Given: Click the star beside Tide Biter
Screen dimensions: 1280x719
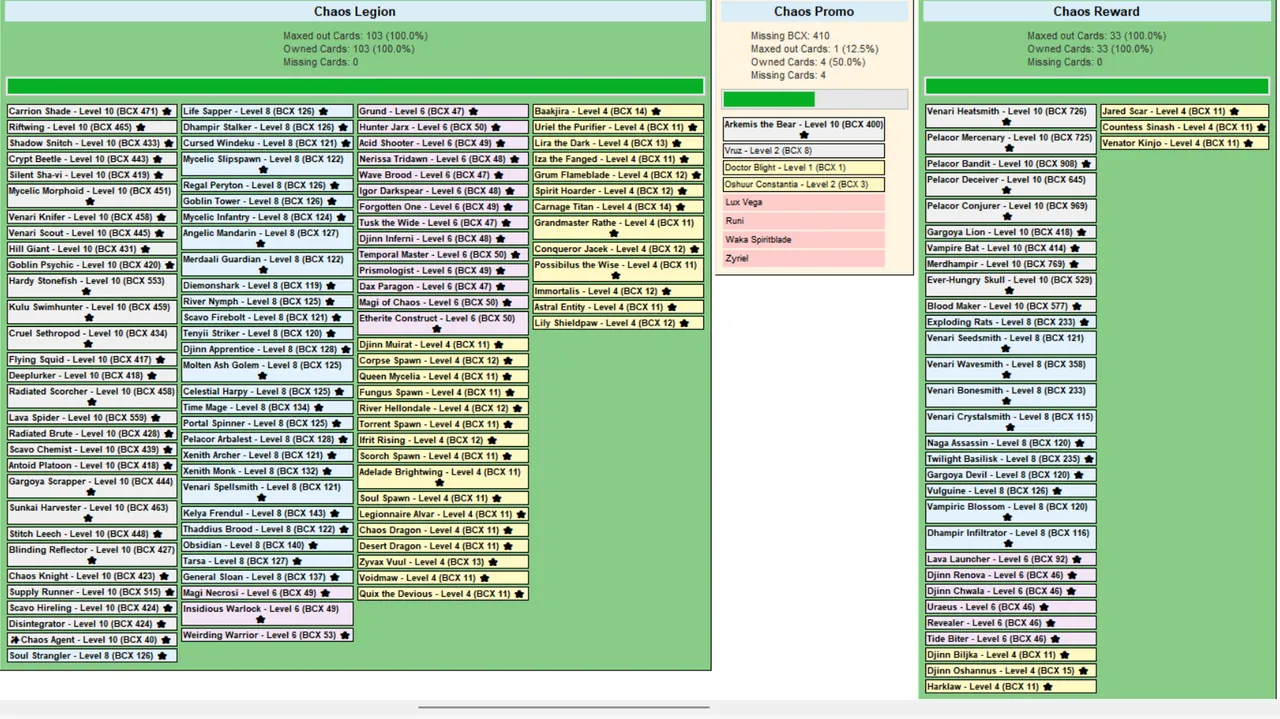Looking at the screenshot, I should tap(1056, 639).
